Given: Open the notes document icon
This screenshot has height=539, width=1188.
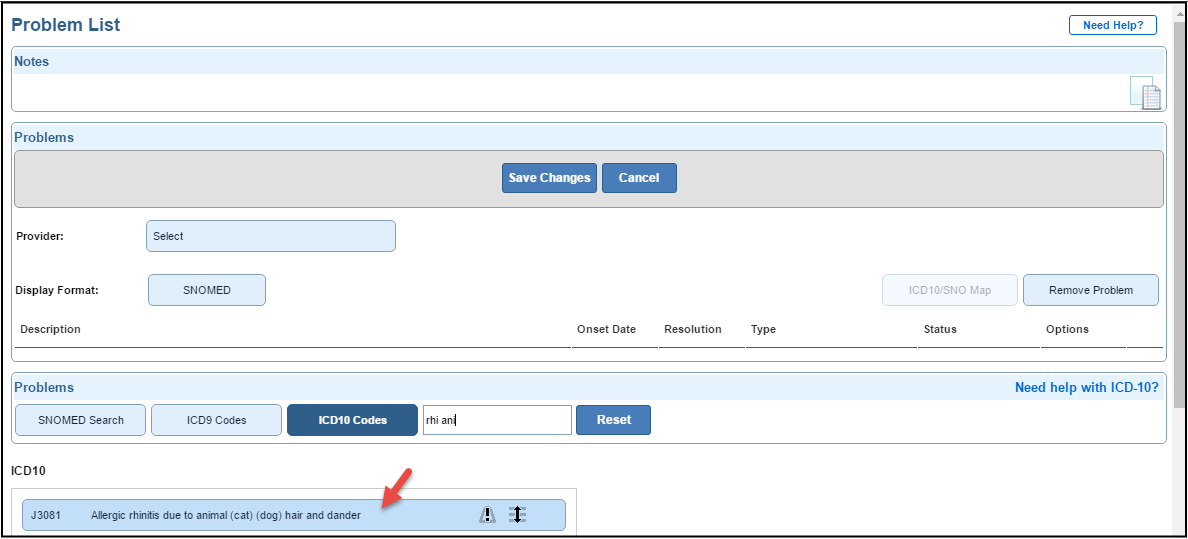Looking at the screenshot, I should (1145, 93).
